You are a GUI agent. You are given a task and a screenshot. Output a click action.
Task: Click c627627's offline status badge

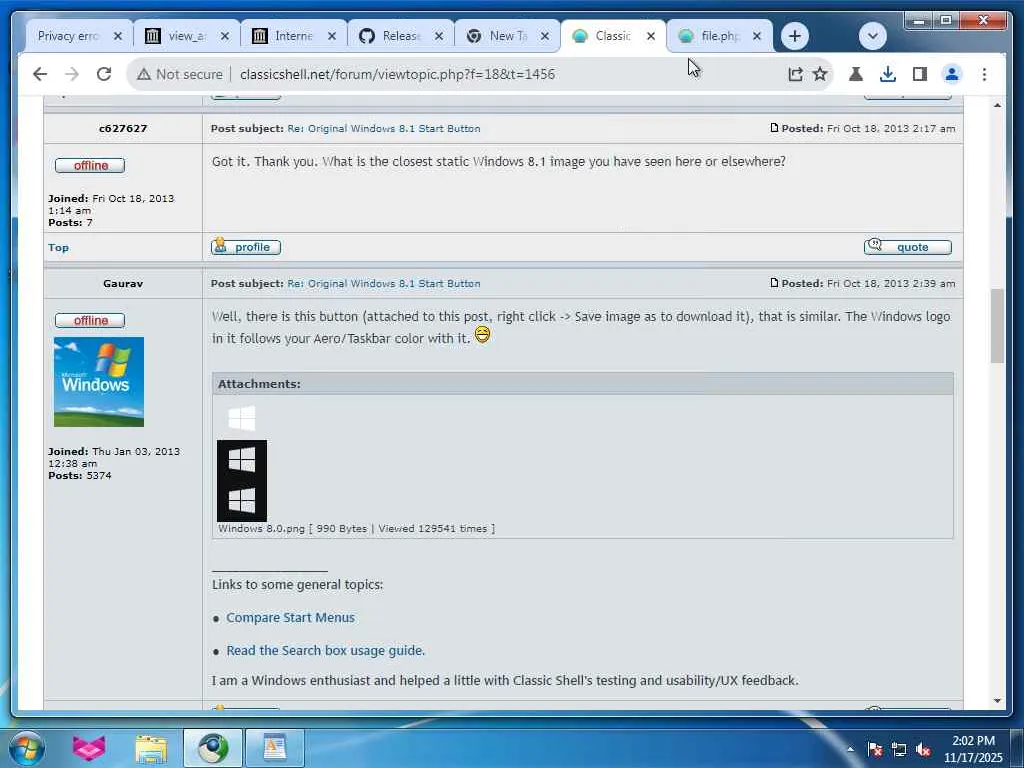click(x=90, y=165)
